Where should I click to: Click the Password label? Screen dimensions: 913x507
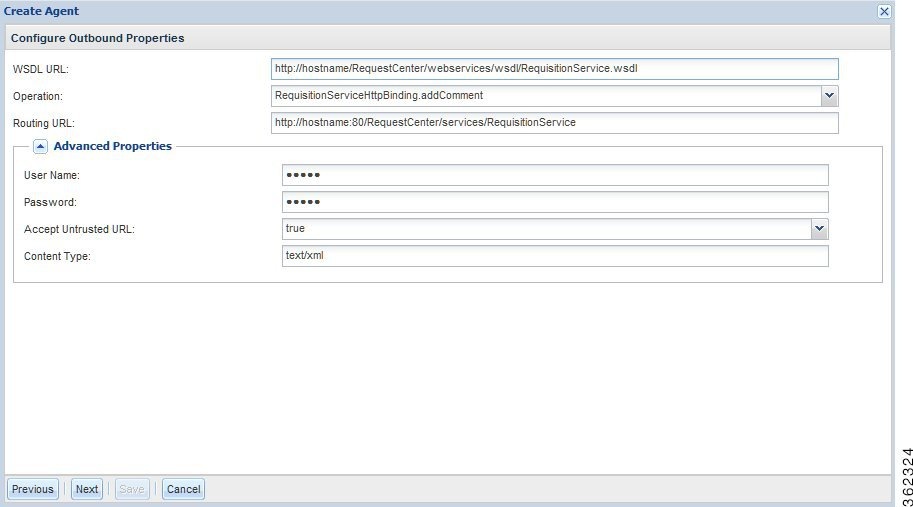[50, 202]
